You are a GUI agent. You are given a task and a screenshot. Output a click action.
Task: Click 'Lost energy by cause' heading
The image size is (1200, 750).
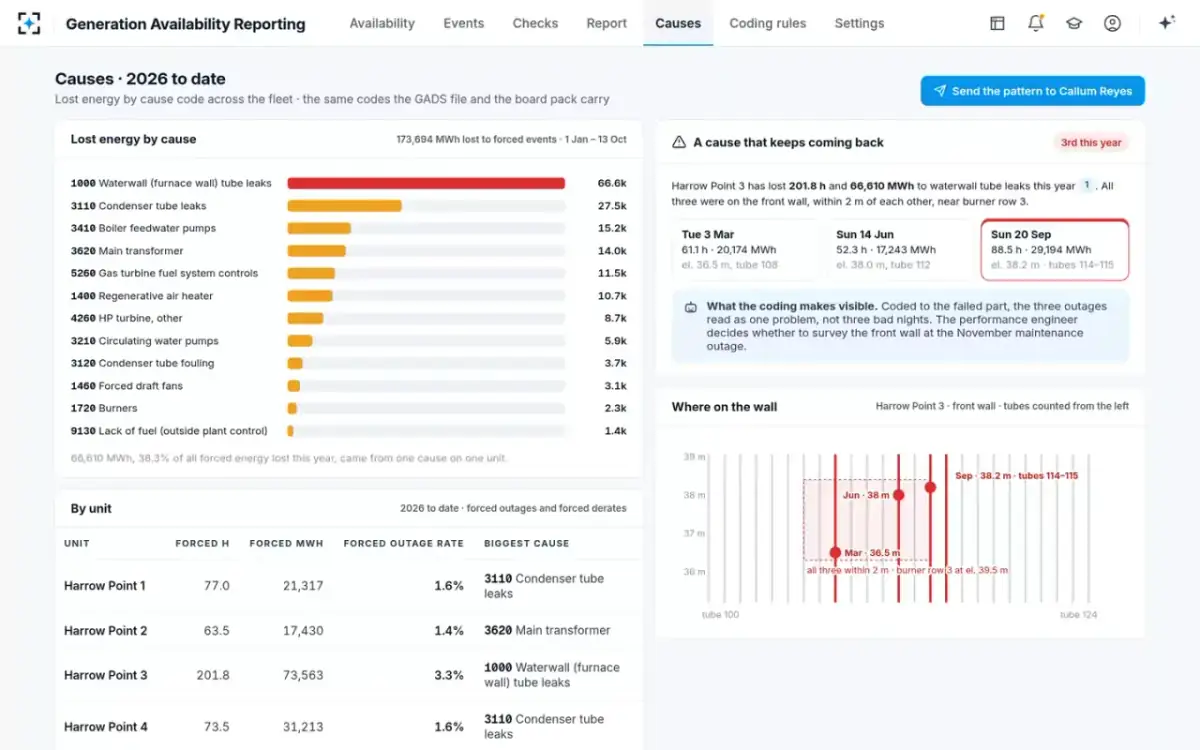[x=133, y=139]
